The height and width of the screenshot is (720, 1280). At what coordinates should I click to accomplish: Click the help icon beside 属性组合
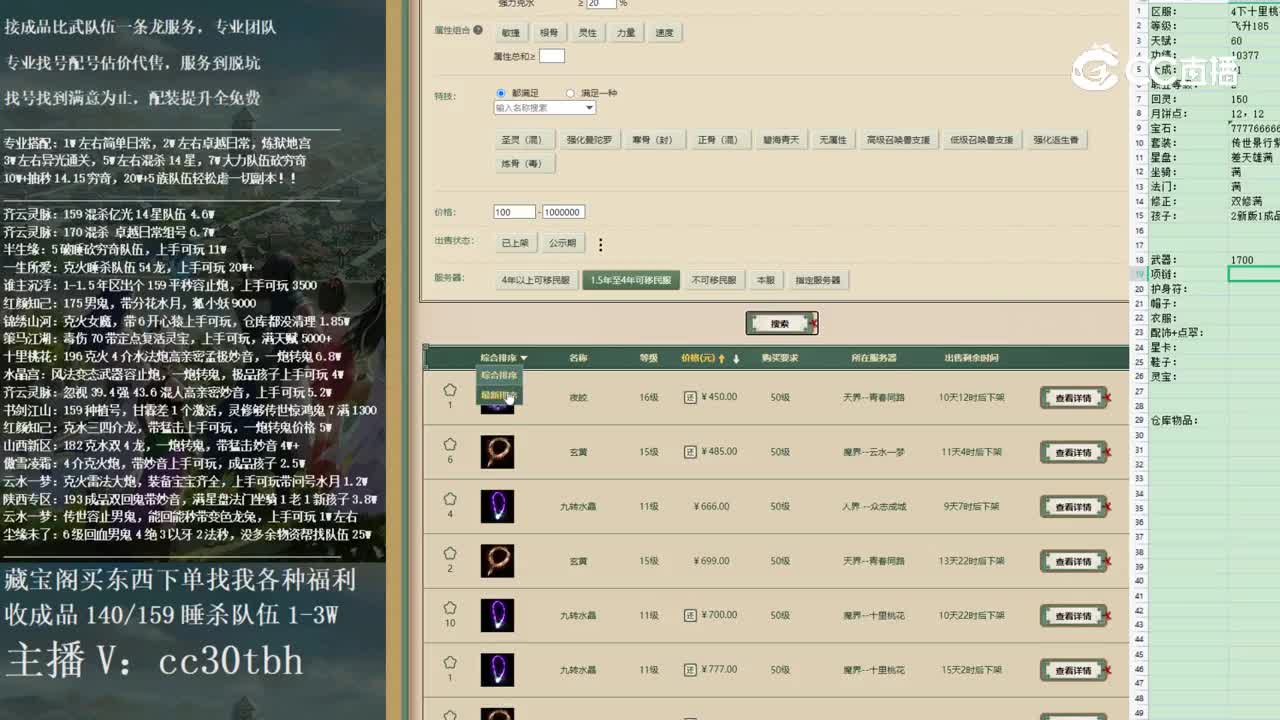pyautogui.click(x=477, y=31)
